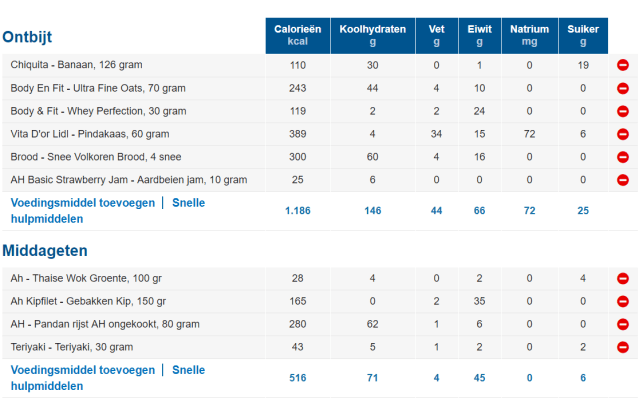Click Voedingsmiddel toevoegen under Ontbijt
Viewport: 639px width, 410px height.
[82, 203]
